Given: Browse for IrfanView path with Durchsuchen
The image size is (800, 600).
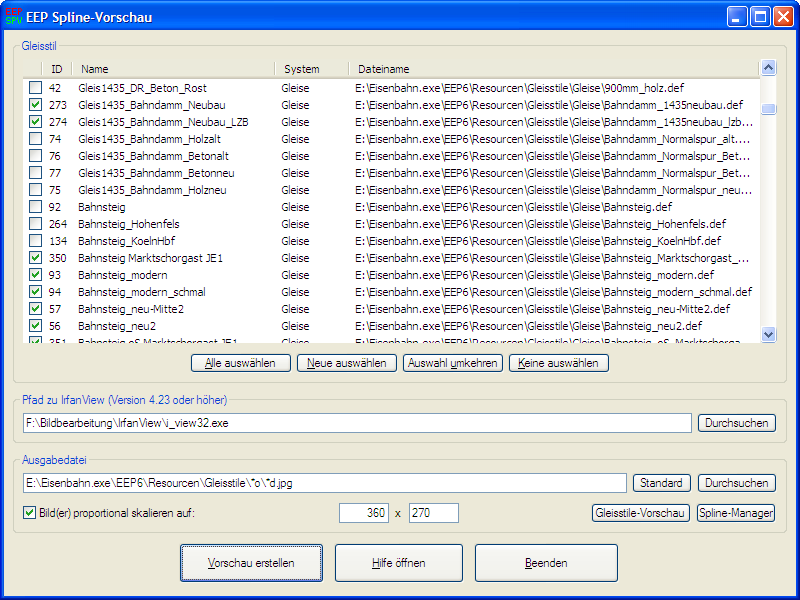Looking at the screenshot, I should click(x=736, y=423).
